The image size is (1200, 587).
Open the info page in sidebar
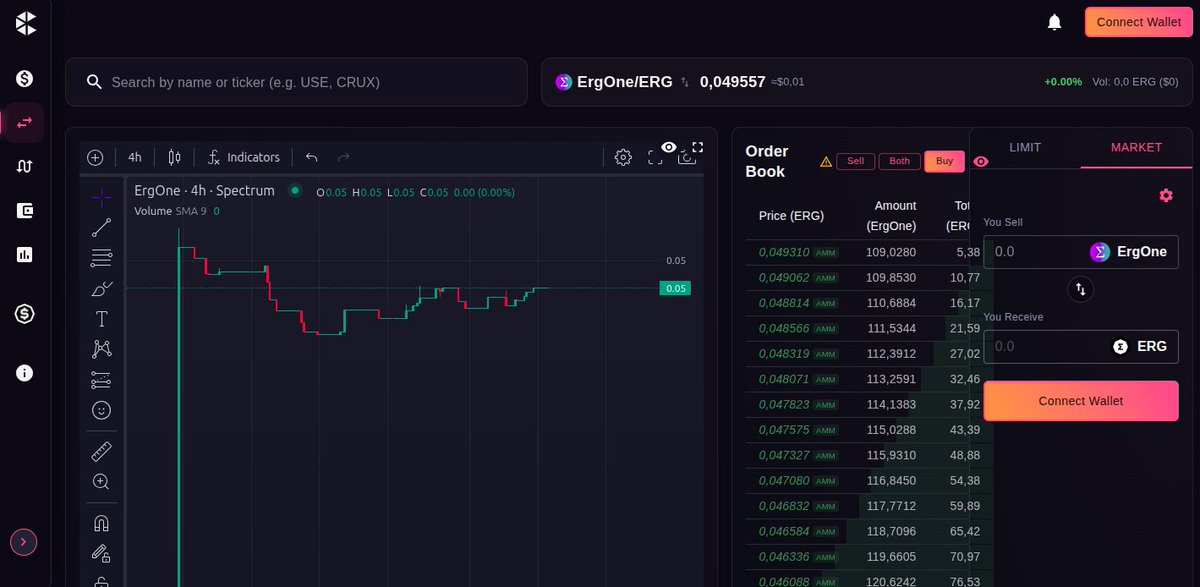click(25, 373)
